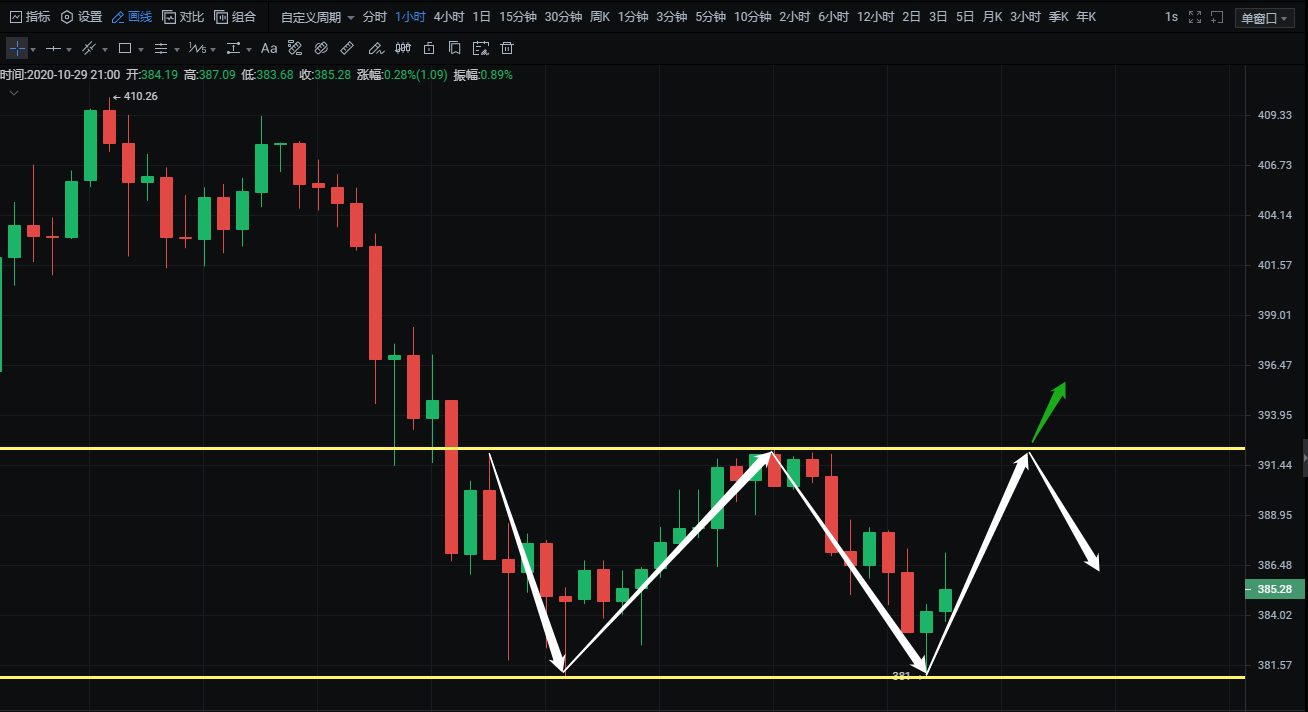Click the trash icon to delete drawings
This screenshot has height=712, width=1308.
pos(507,48)
